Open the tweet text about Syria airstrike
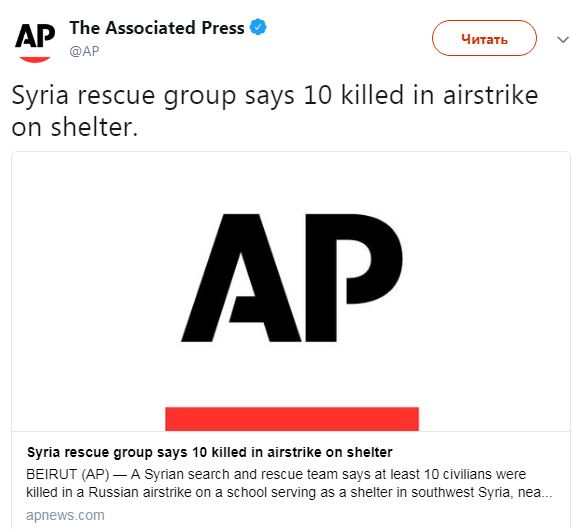The width and height of the screenshot is (572, 529). point(275,111)
